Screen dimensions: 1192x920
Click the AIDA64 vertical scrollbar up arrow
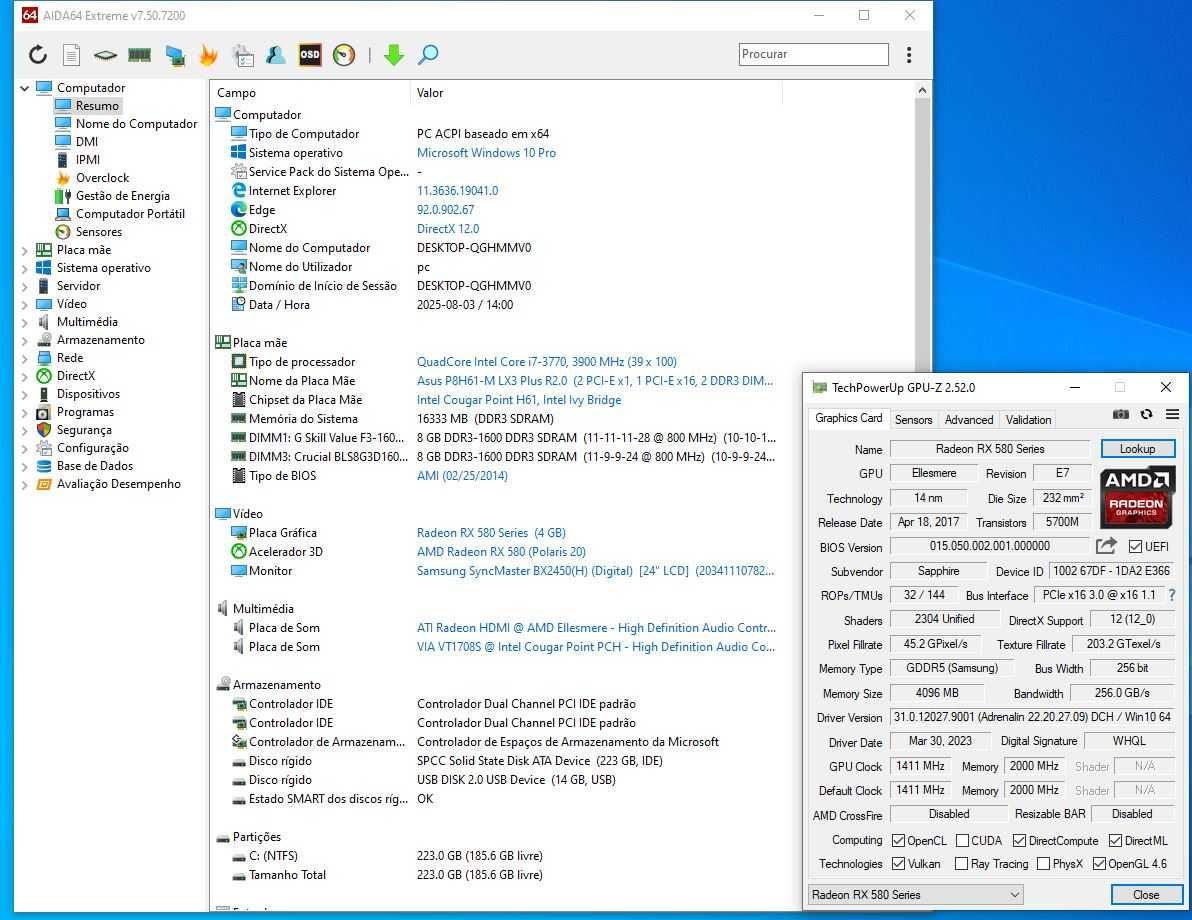922,90
